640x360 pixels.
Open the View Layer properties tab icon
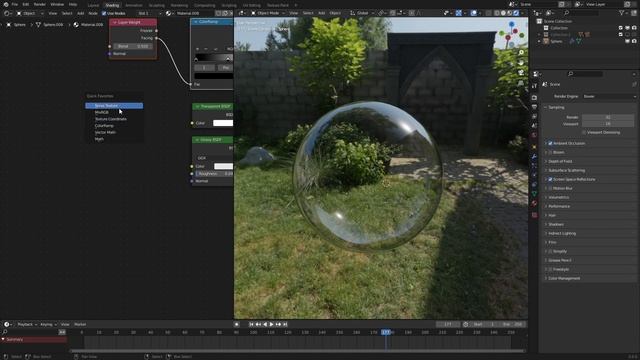tap(534, 117)
